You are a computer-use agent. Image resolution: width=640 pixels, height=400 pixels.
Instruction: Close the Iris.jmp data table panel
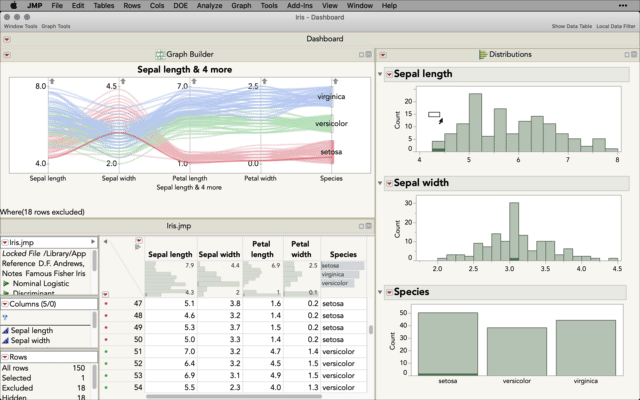[x=369, y=226]
